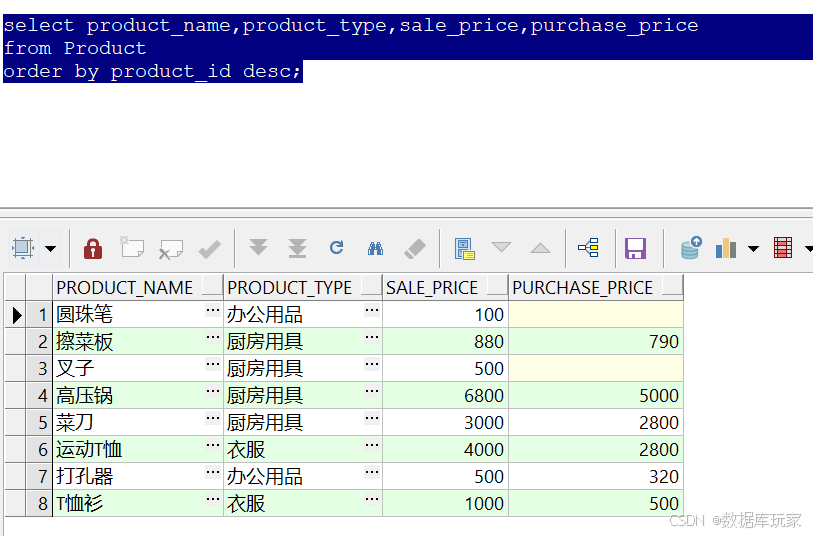Click the fetch next page arrow icon
The width and height of the screenshot is (813, 536).
[x=258, y=247]
